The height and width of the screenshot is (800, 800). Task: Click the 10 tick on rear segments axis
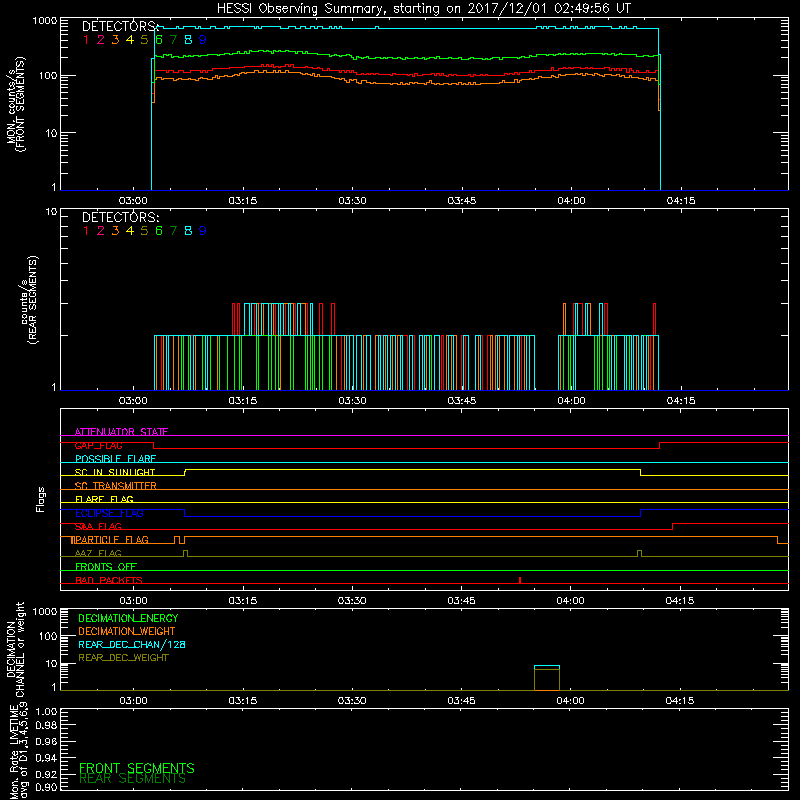click(x=52, y=212)
